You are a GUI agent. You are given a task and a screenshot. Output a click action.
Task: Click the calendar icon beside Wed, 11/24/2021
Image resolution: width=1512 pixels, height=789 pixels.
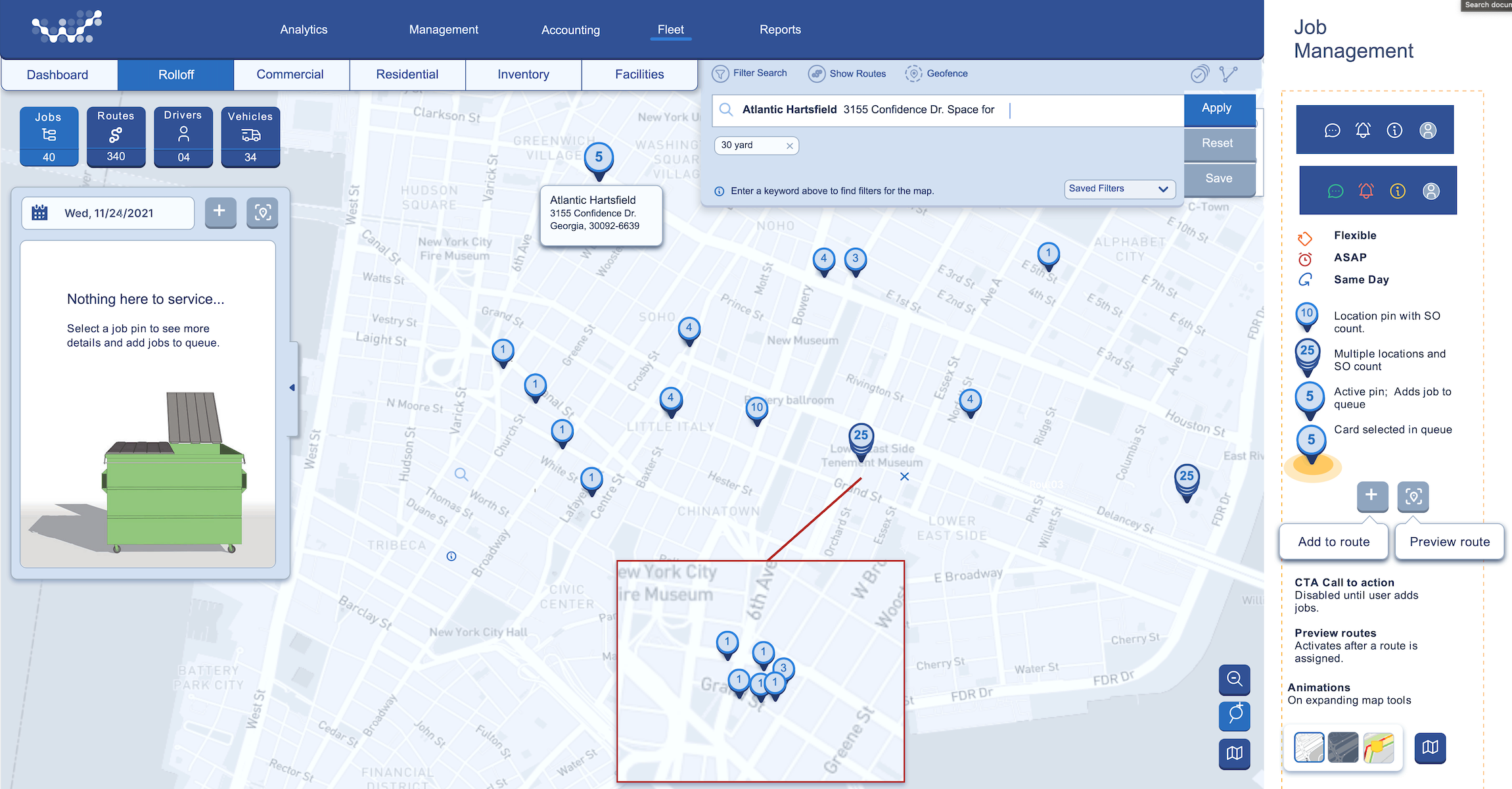click(x=39, y=213)
